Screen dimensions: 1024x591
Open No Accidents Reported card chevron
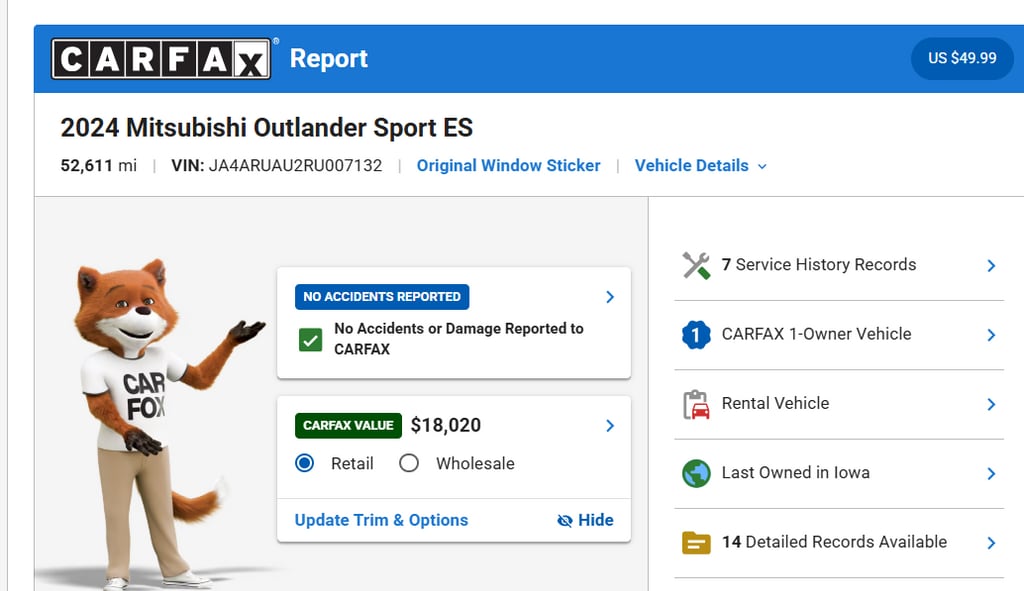click(x=610, y=297)
